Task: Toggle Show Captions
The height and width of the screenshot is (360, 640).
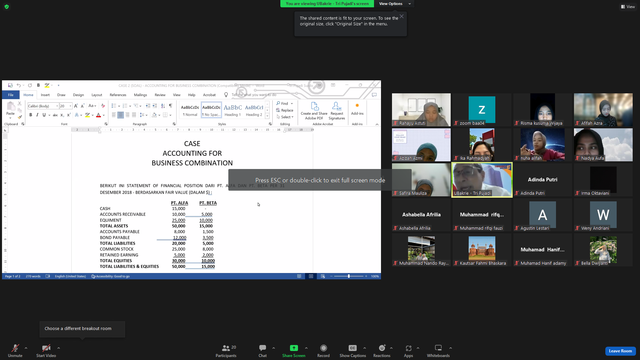Action: point(353,350)
